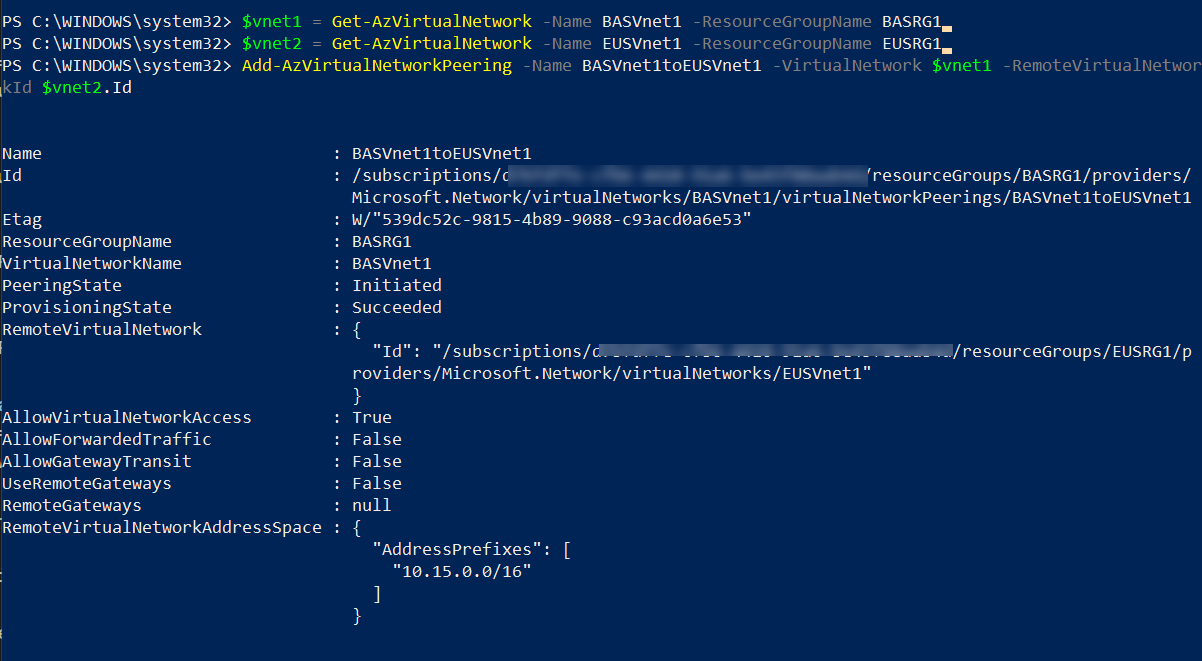
Task: Click the AllowGatewayTransit False value
Action: (376, 461)
